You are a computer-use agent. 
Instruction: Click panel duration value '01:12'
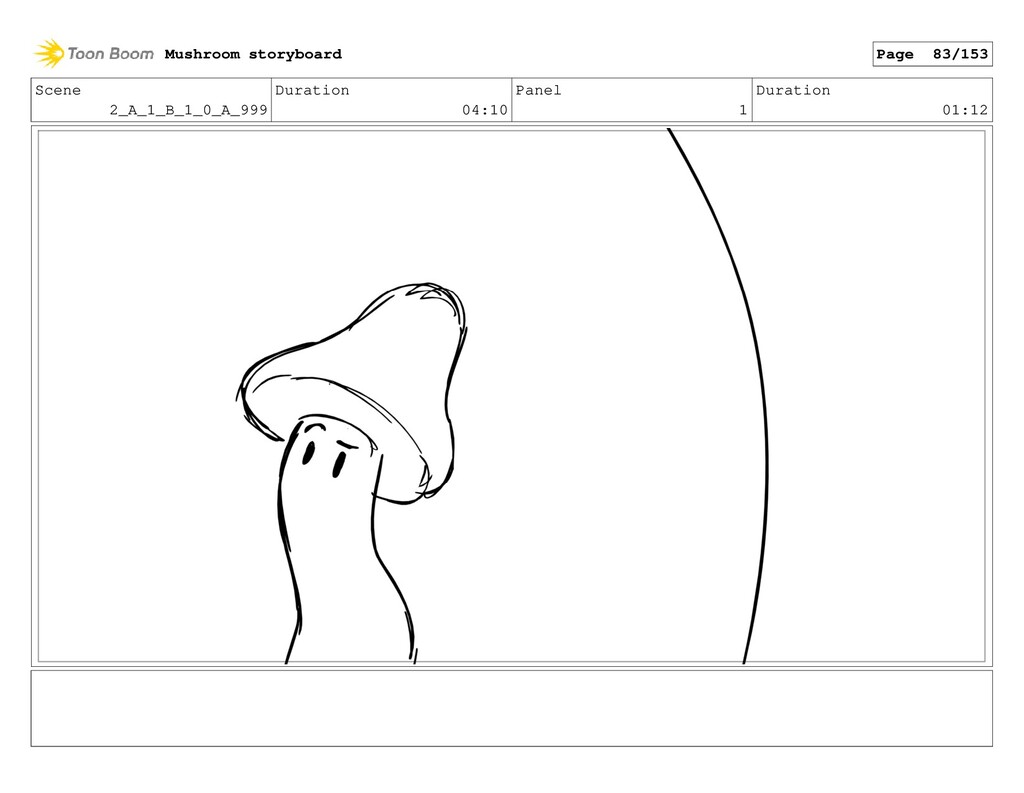point(965,110)
